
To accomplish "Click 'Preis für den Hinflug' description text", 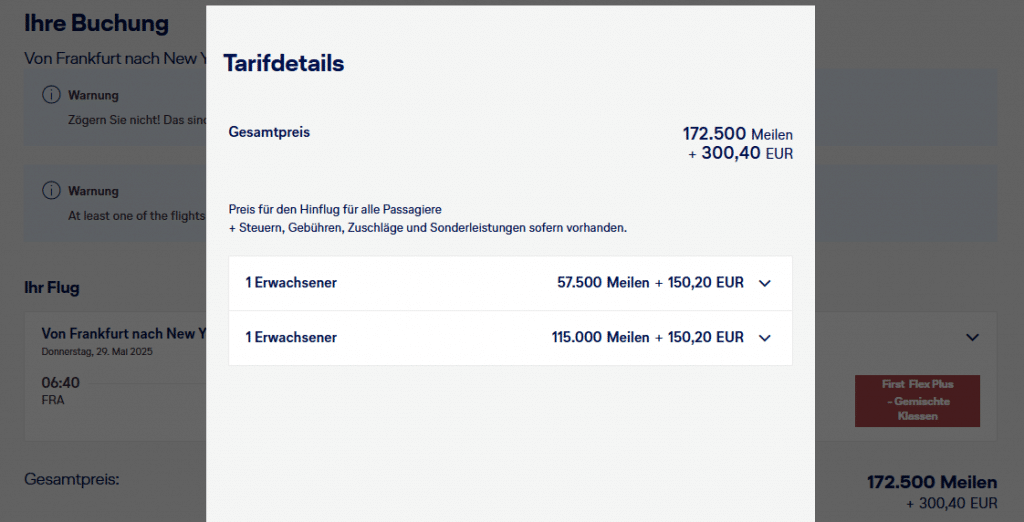I will pyautogui.click(x=335, y=209).
